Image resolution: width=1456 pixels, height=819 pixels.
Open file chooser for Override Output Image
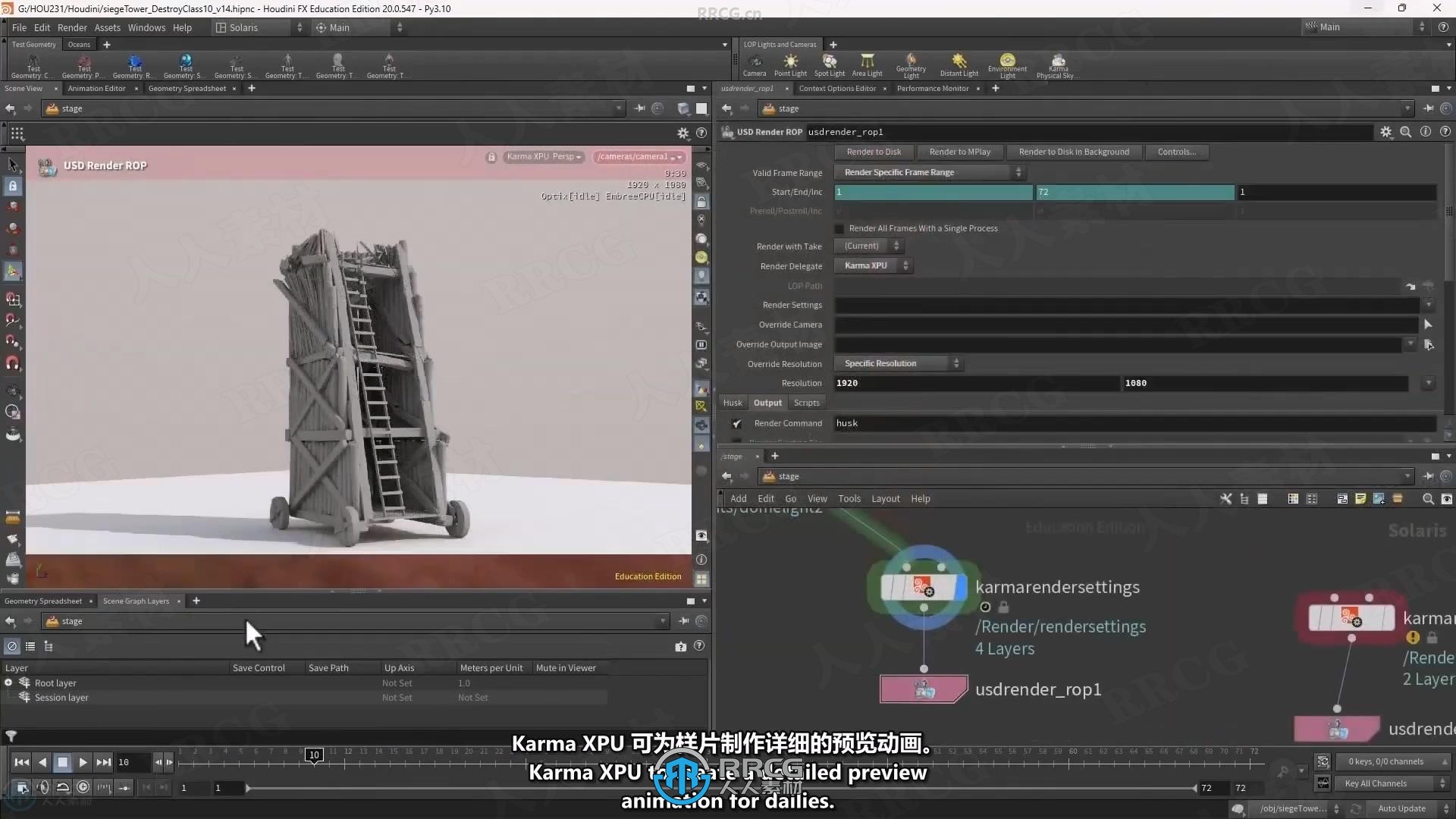point(1429,344)
